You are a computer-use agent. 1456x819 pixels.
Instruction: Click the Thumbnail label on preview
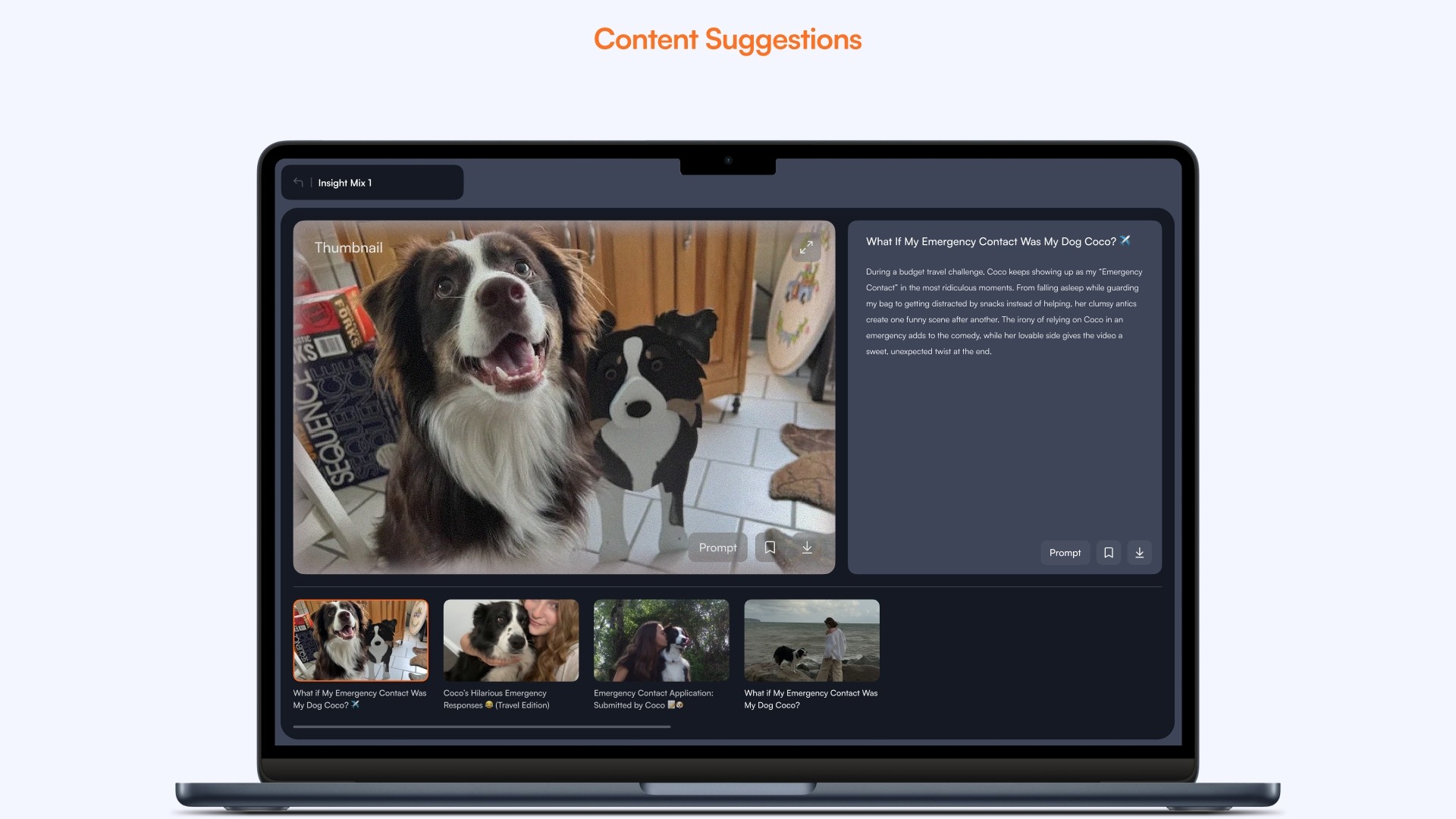[x=348, y=248]
